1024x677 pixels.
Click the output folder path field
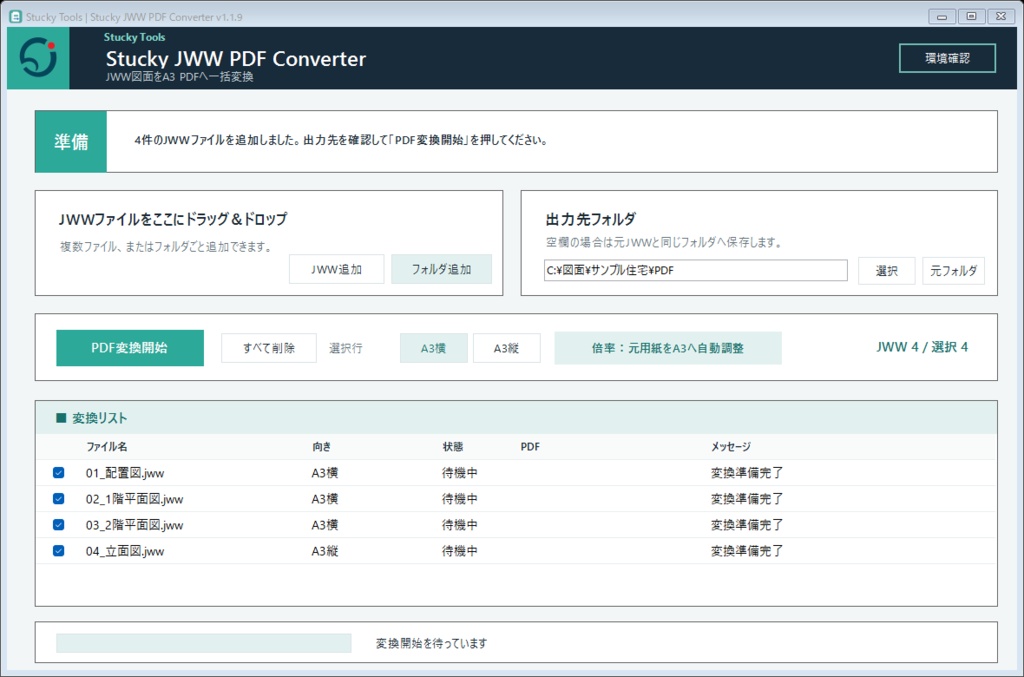(x=696, y=270)
